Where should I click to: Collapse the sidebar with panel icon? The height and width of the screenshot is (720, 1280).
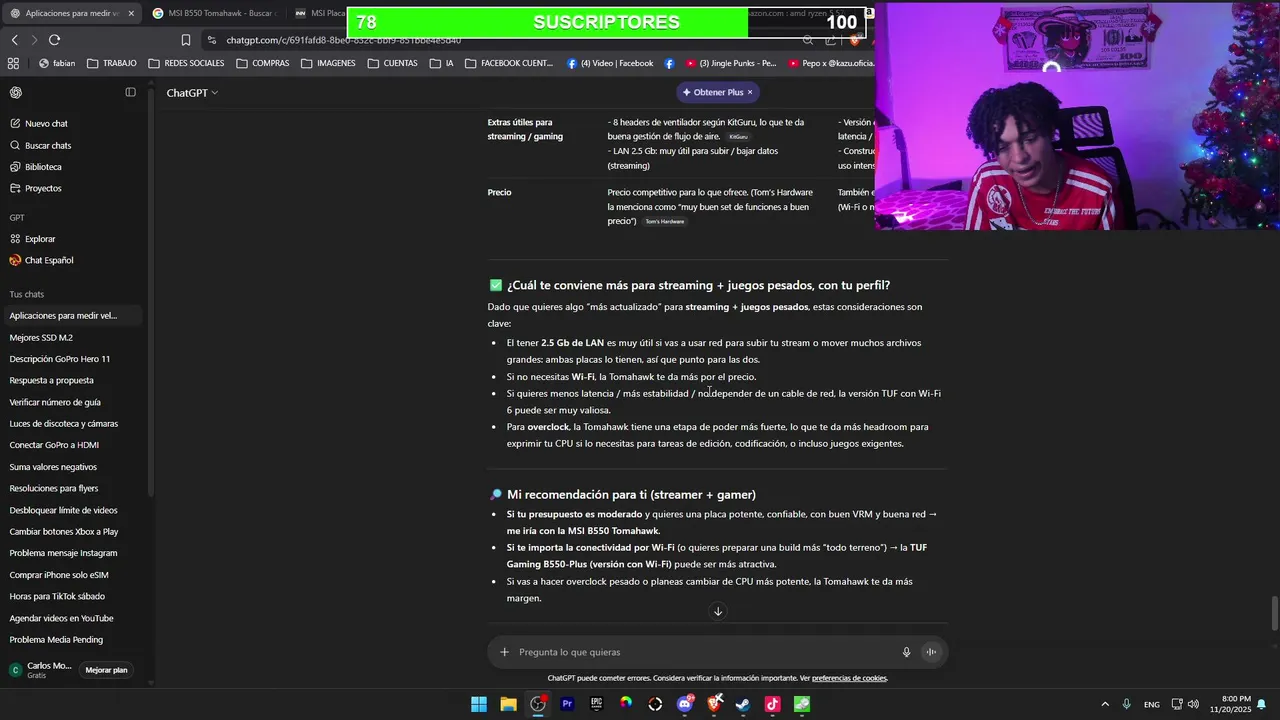coord(130,92)
